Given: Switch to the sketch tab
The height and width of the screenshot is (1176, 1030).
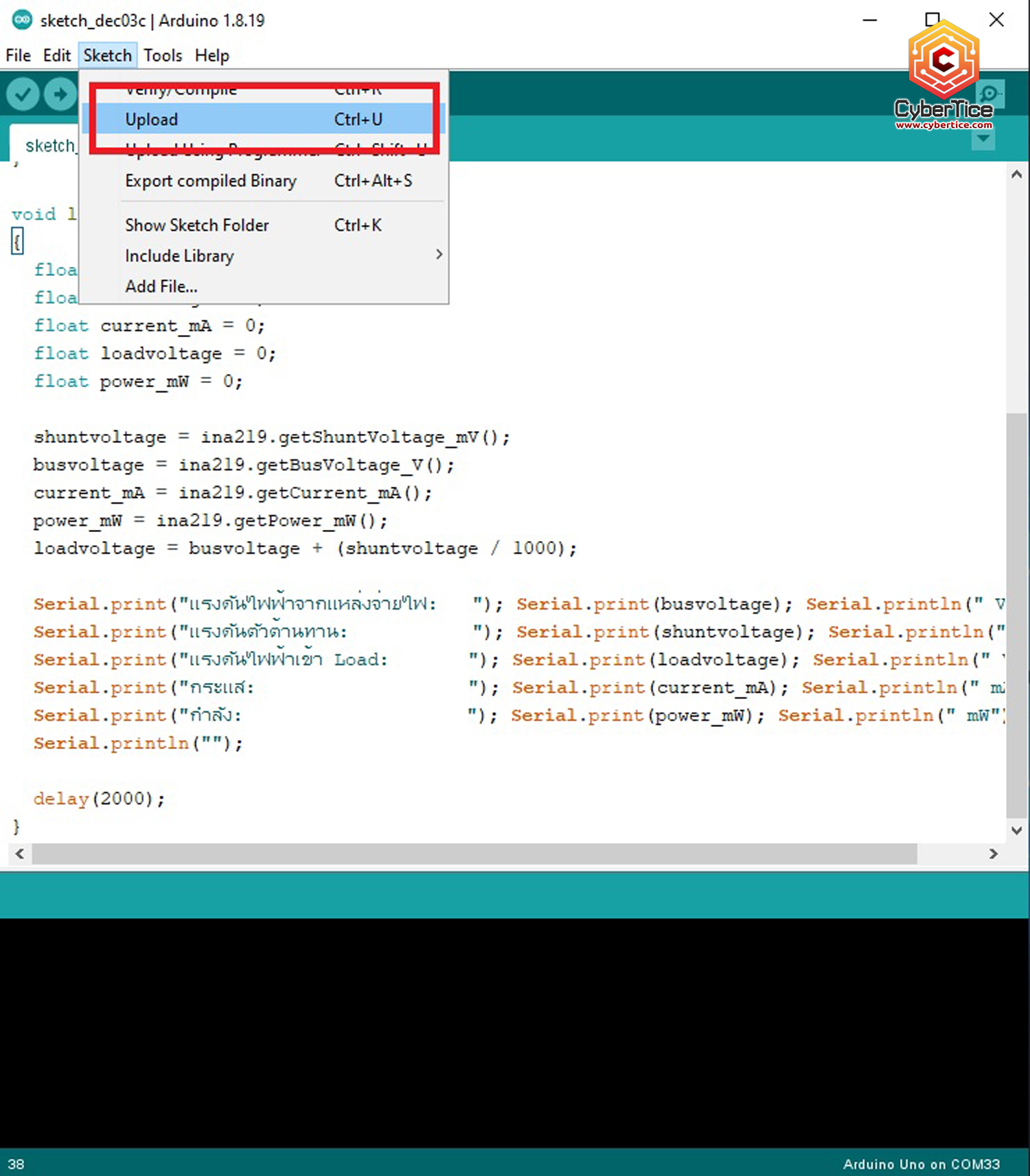Looking at the screenshot, I should (x=48, y=146).
